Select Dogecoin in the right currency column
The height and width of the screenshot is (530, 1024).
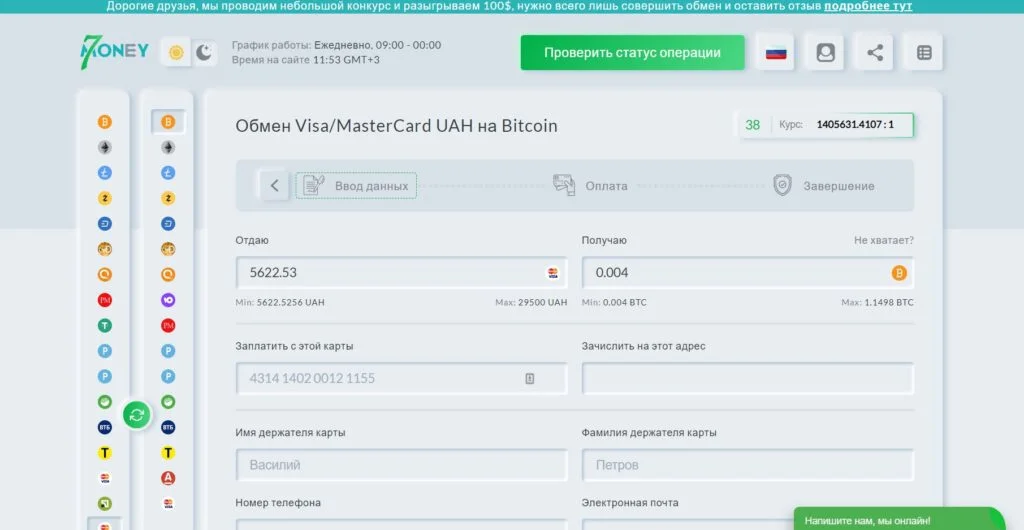pos(168,249)
